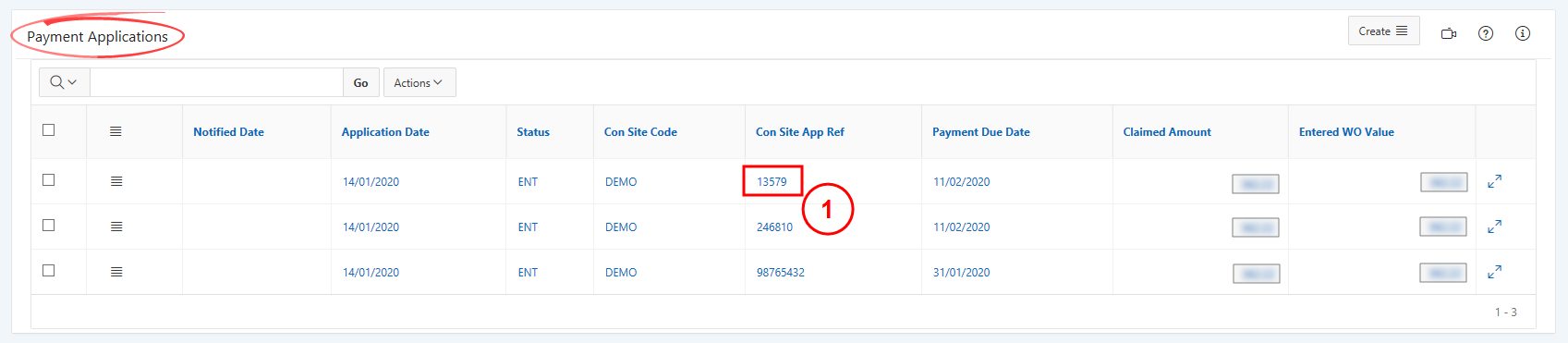
Task: Click the Payment Due Date header
Action: [981, 132]
